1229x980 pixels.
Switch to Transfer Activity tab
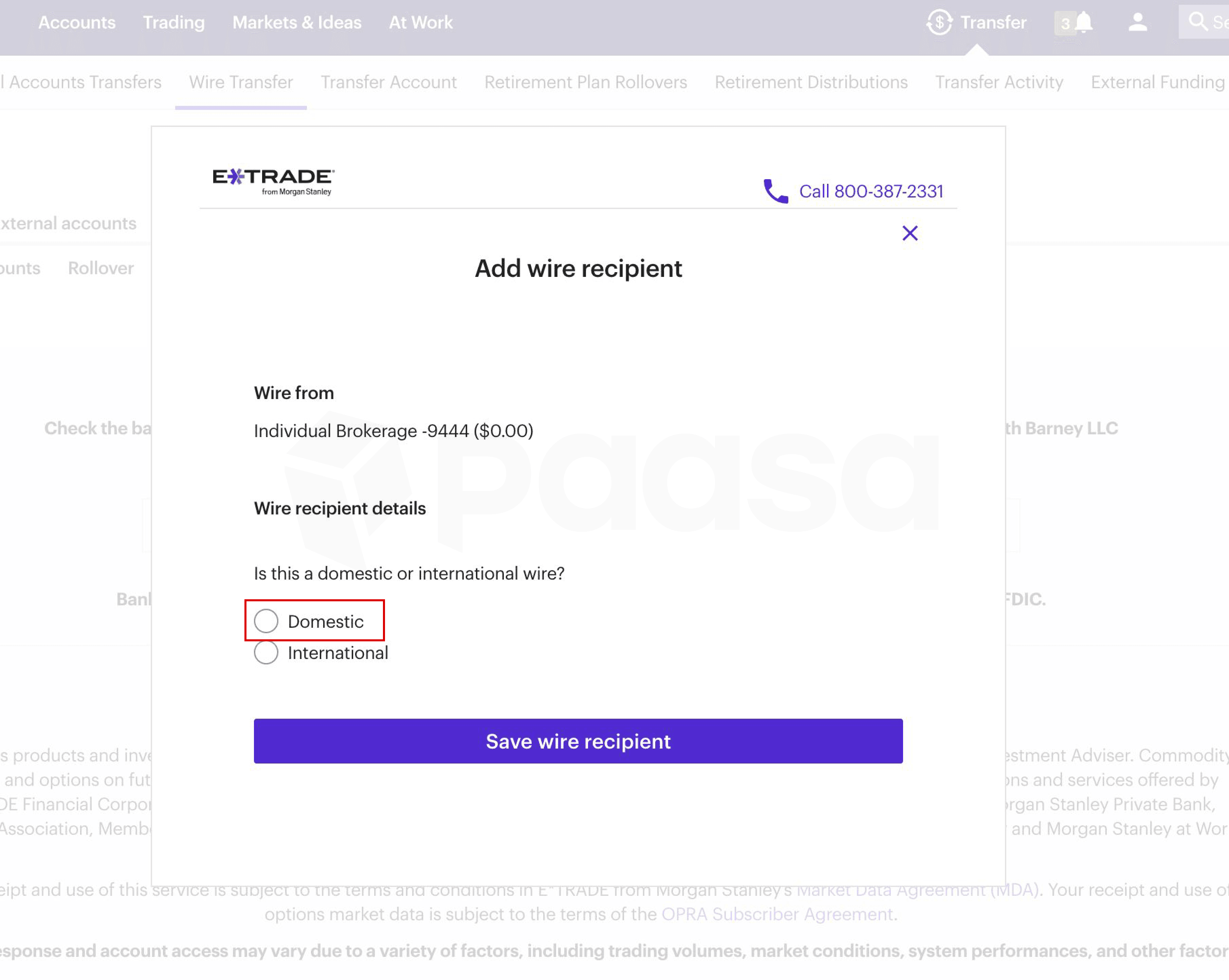[x=999, y=82]
